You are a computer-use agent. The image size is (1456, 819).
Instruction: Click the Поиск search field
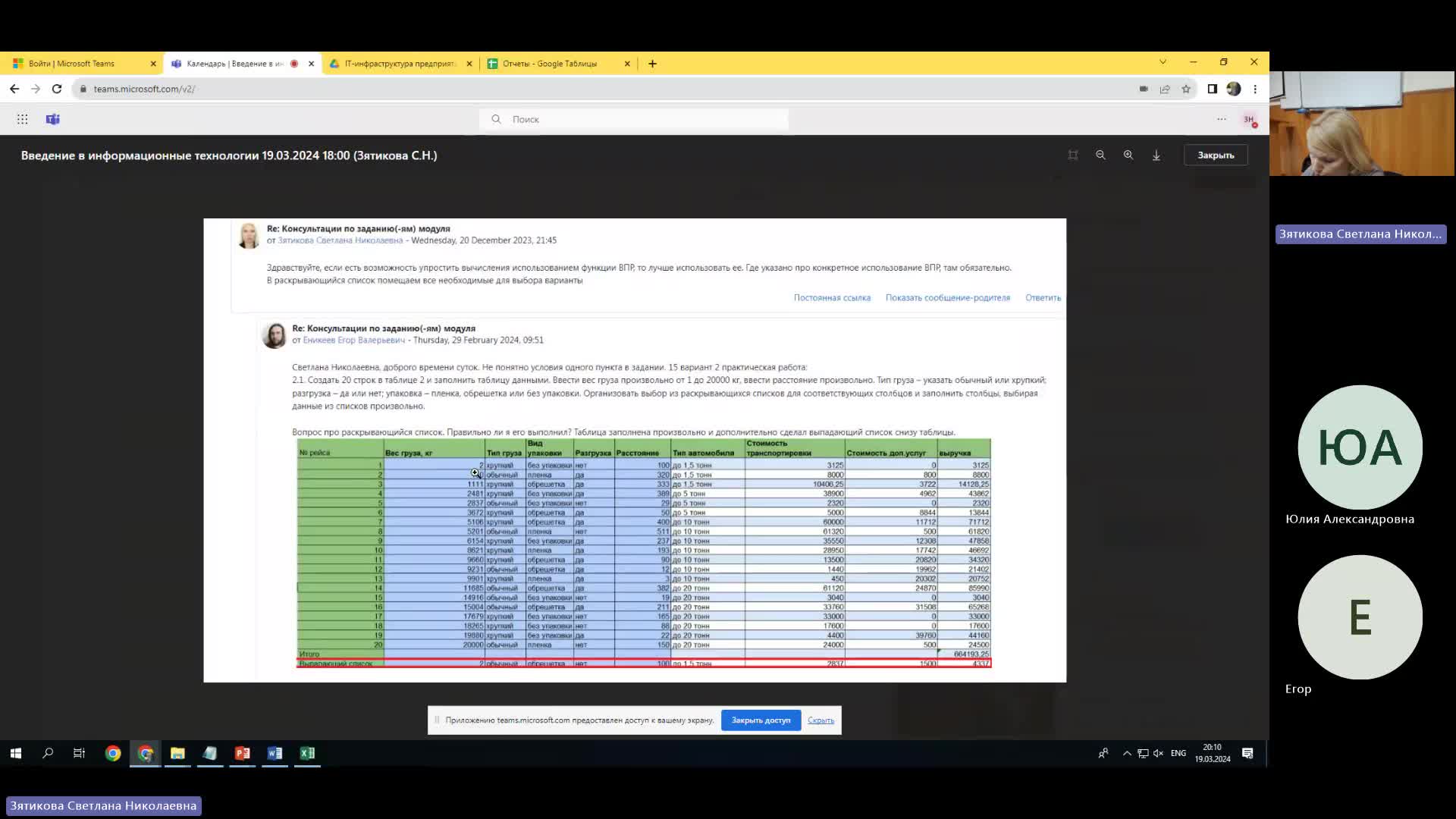coord(634,119)
